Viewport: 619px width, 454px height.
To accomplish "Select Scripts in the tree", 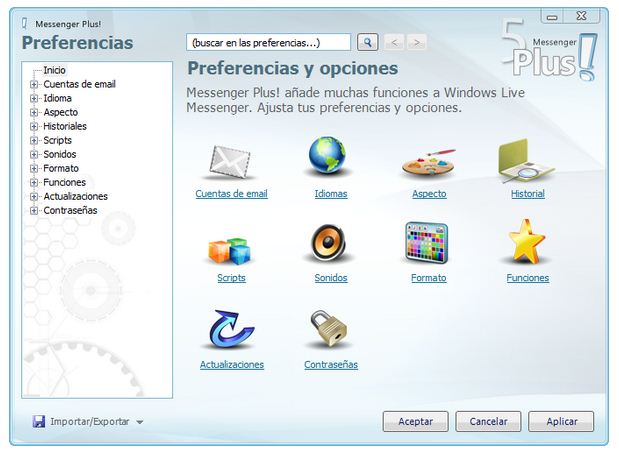I will pyautogui.click(x=57, y=141).
